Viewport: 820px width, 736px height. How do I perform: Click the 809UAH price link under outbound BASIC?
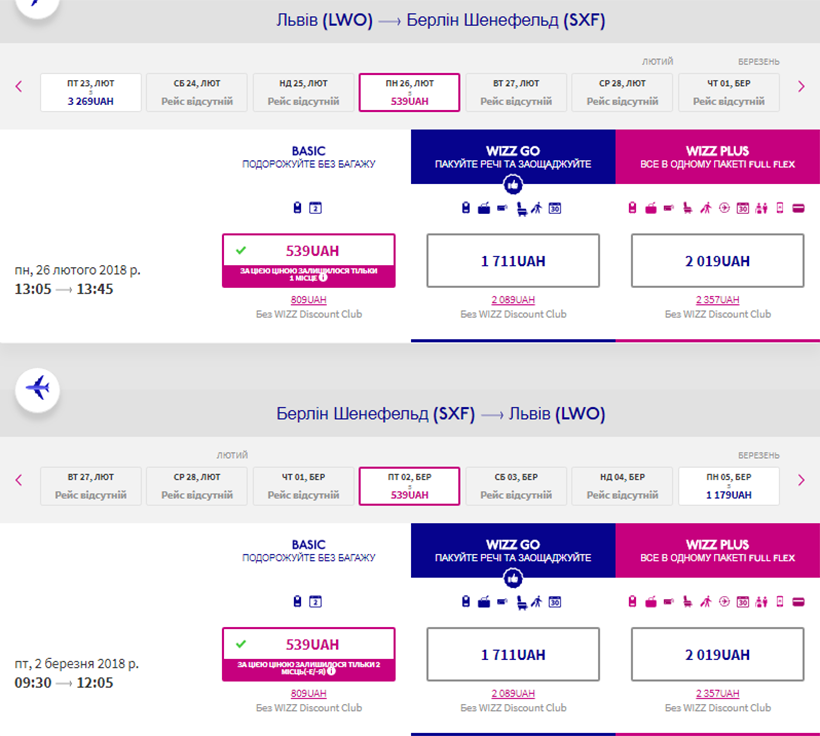[x=308, y=300]
